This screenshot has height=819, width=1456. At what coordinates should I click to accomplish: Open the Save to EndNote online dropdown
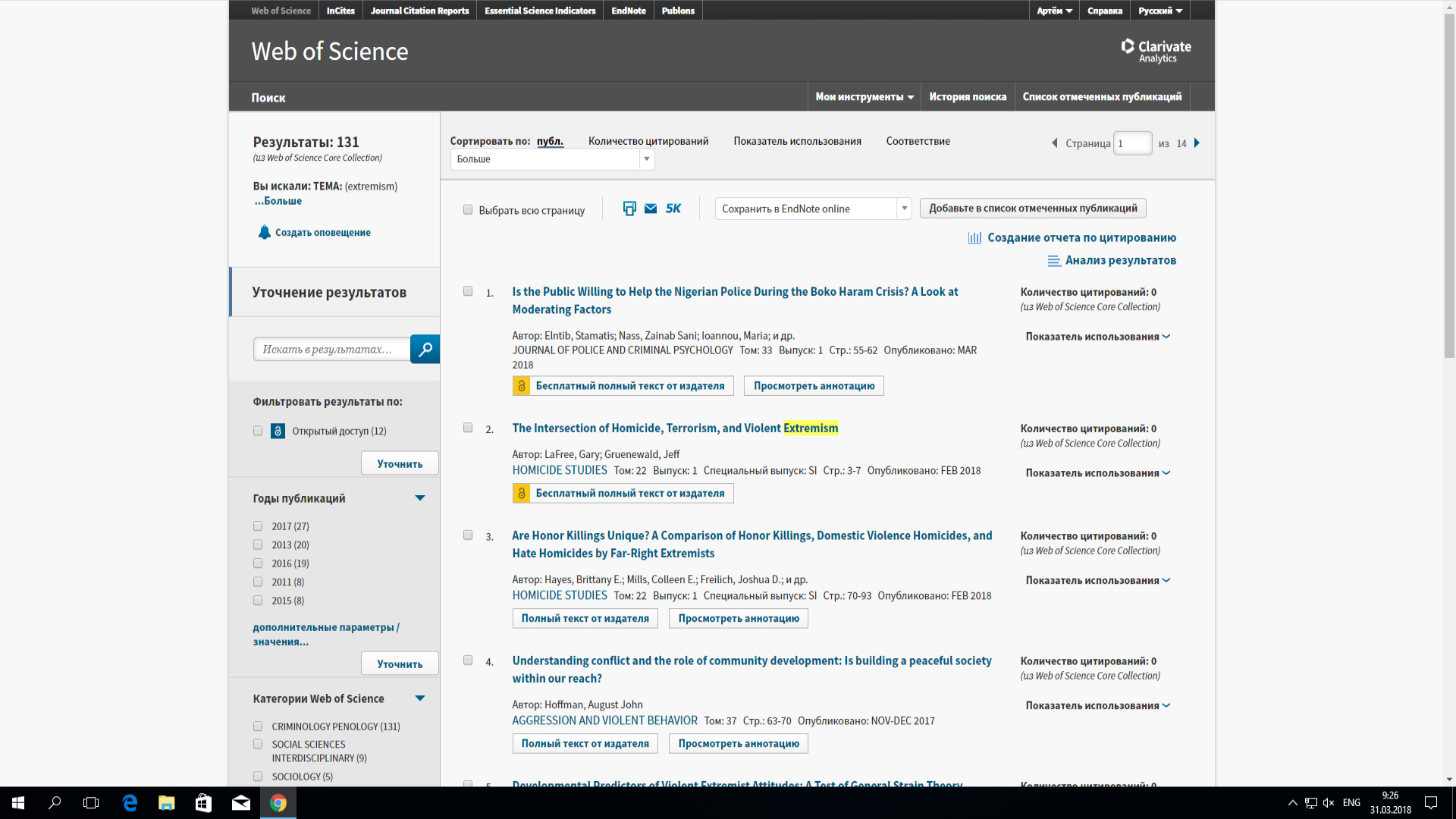(x=813, y=209)
